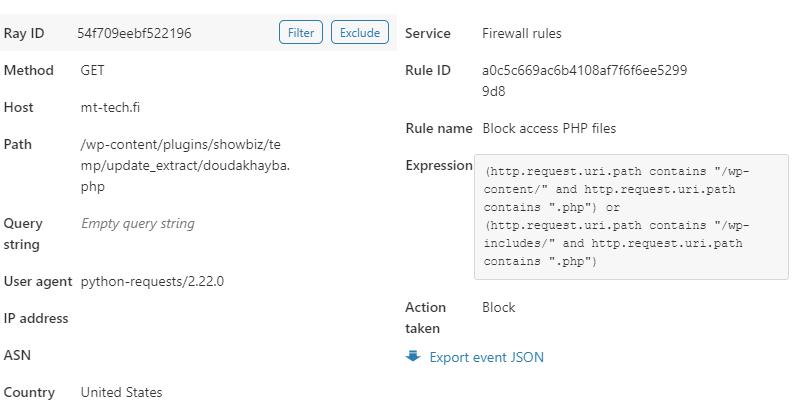Image resolution: width=799 pixels, height=417 pixels.
Task: Click the ASN field label
Action: tap(17, 355)
